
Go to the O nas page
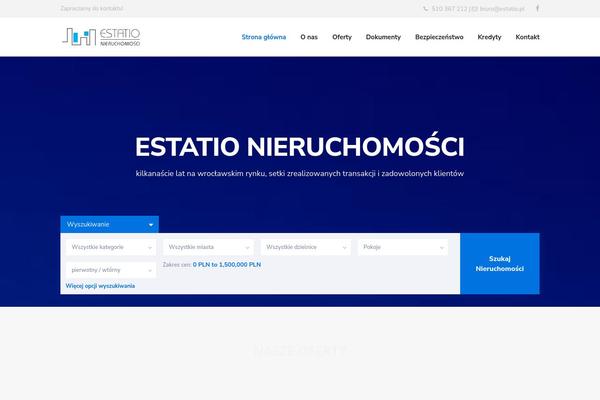[309, 37]
